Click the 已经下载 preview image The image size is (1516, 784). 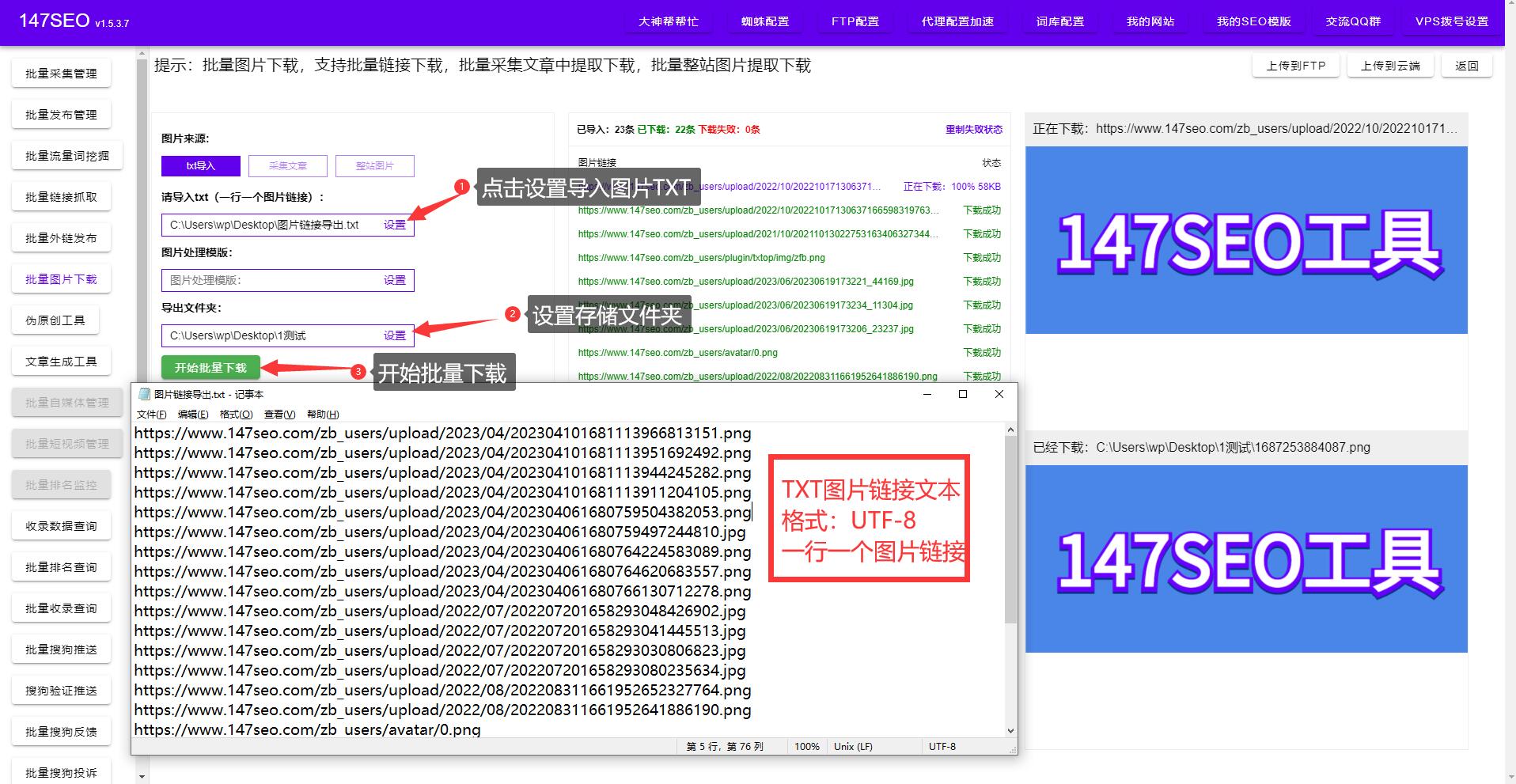(x=1246, y=559)
